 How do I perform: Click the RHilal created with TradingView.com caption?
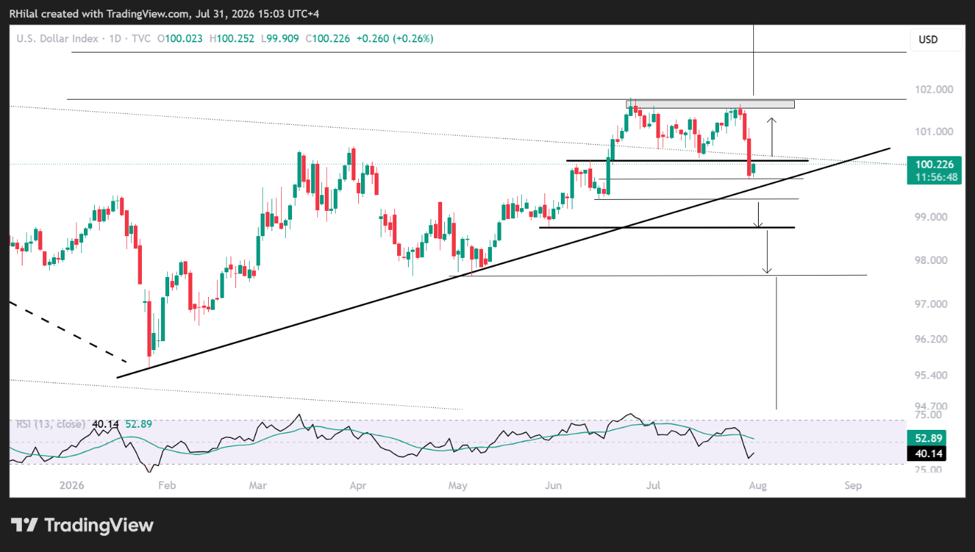click(164, 14)
